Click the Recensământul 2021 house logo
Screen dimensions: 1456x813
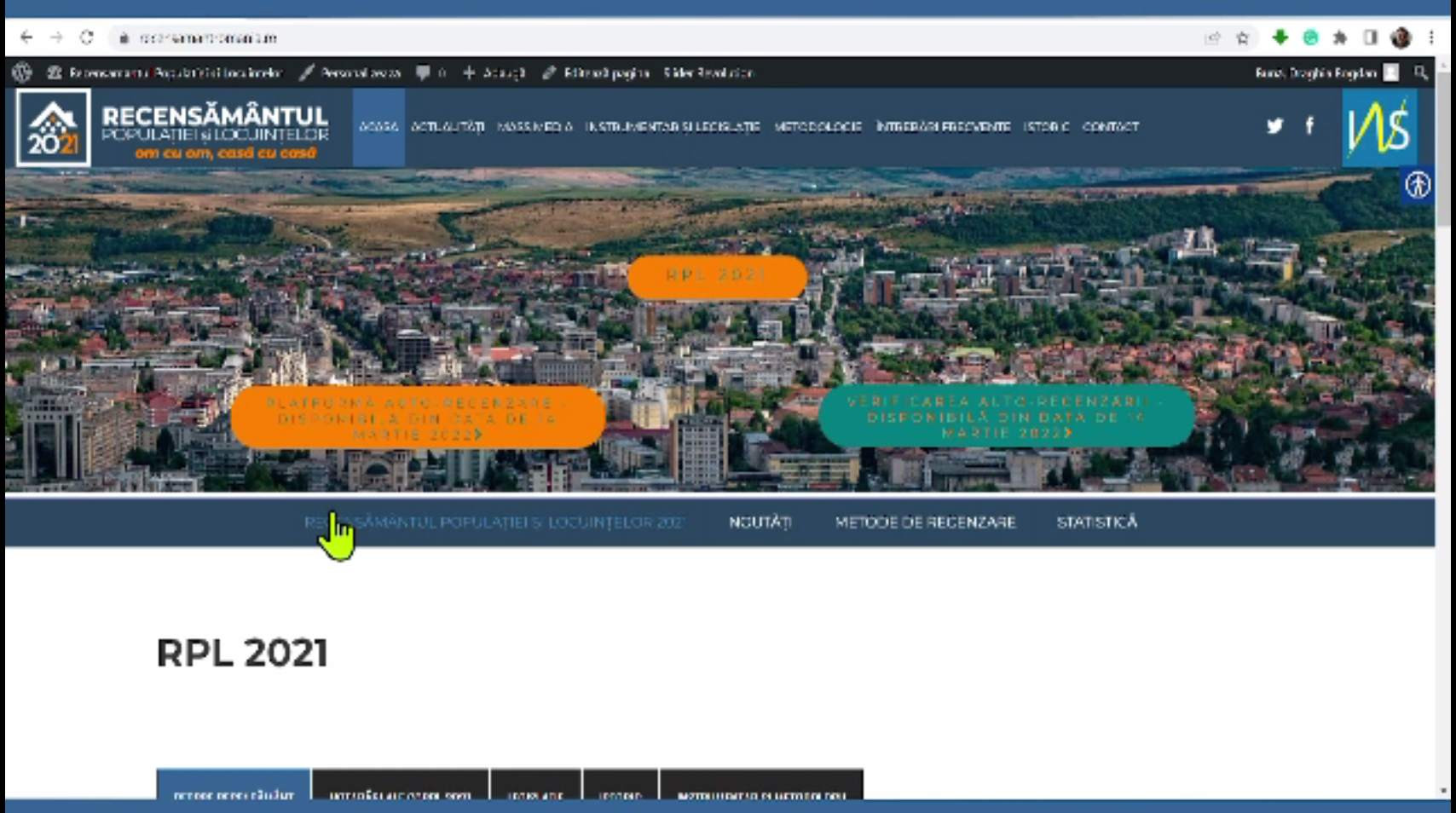tap(53, 128)
